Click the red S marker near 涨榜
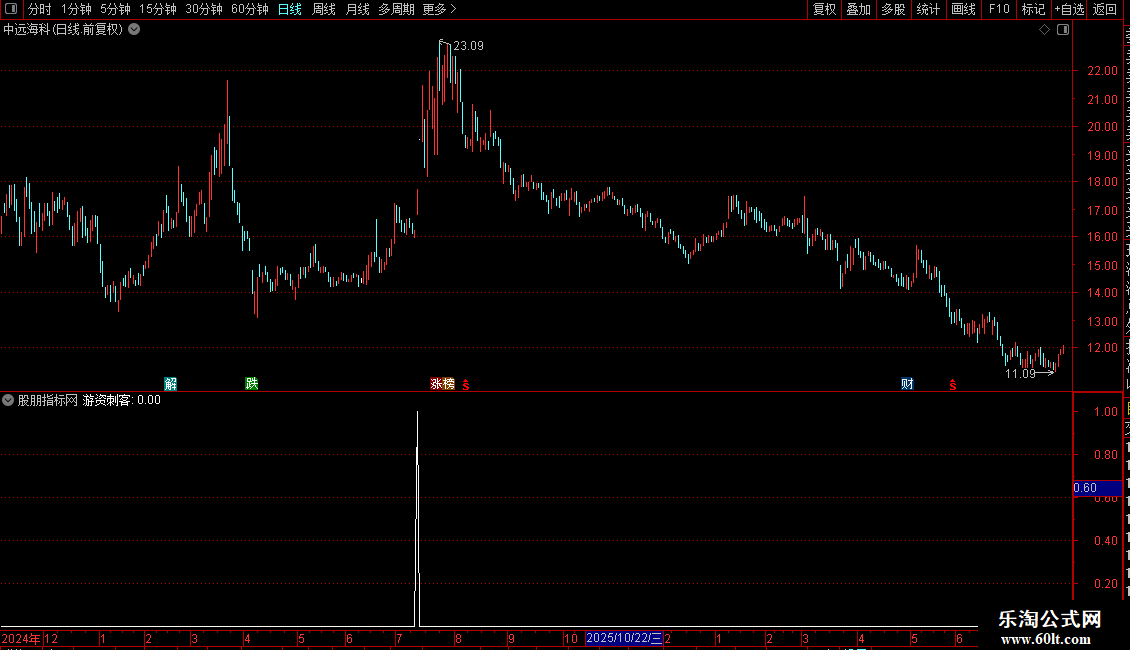1130x650 pixels. click(x=466, y=385)
